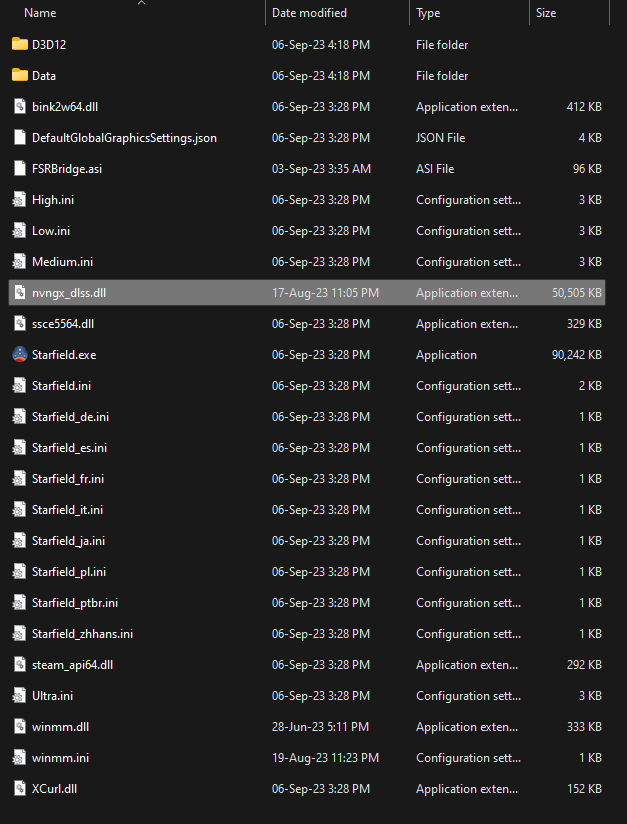Select the file name nvngx_dlss.dll
The width and height of the screenshot is (627, 824).
click(69, 293)
